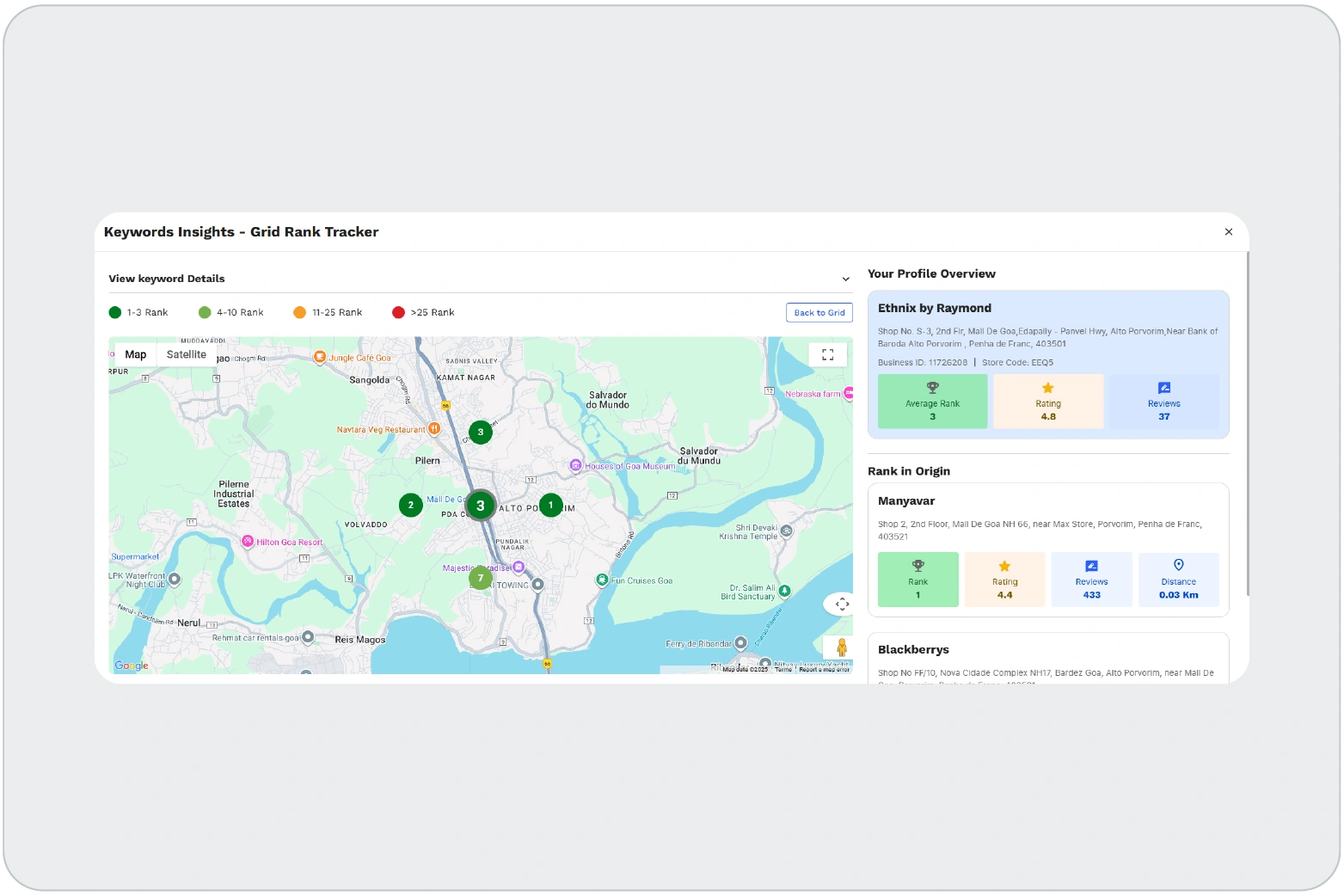Click the Jungle Café Goa map pin
The image size is (1344, 896).
click(x=319, y=357)
